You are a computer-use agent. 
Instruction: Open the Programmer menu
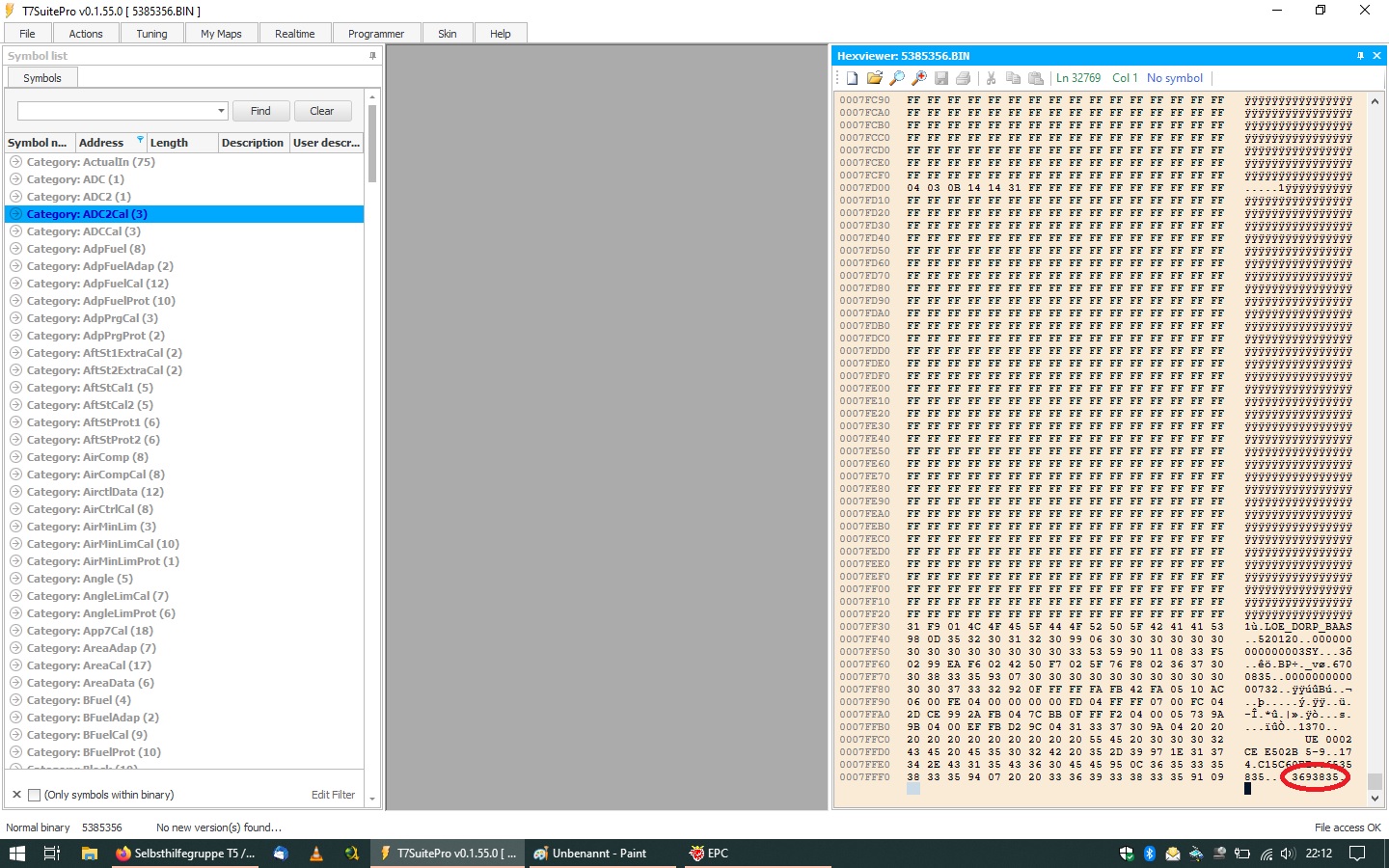tap(376, 33)
